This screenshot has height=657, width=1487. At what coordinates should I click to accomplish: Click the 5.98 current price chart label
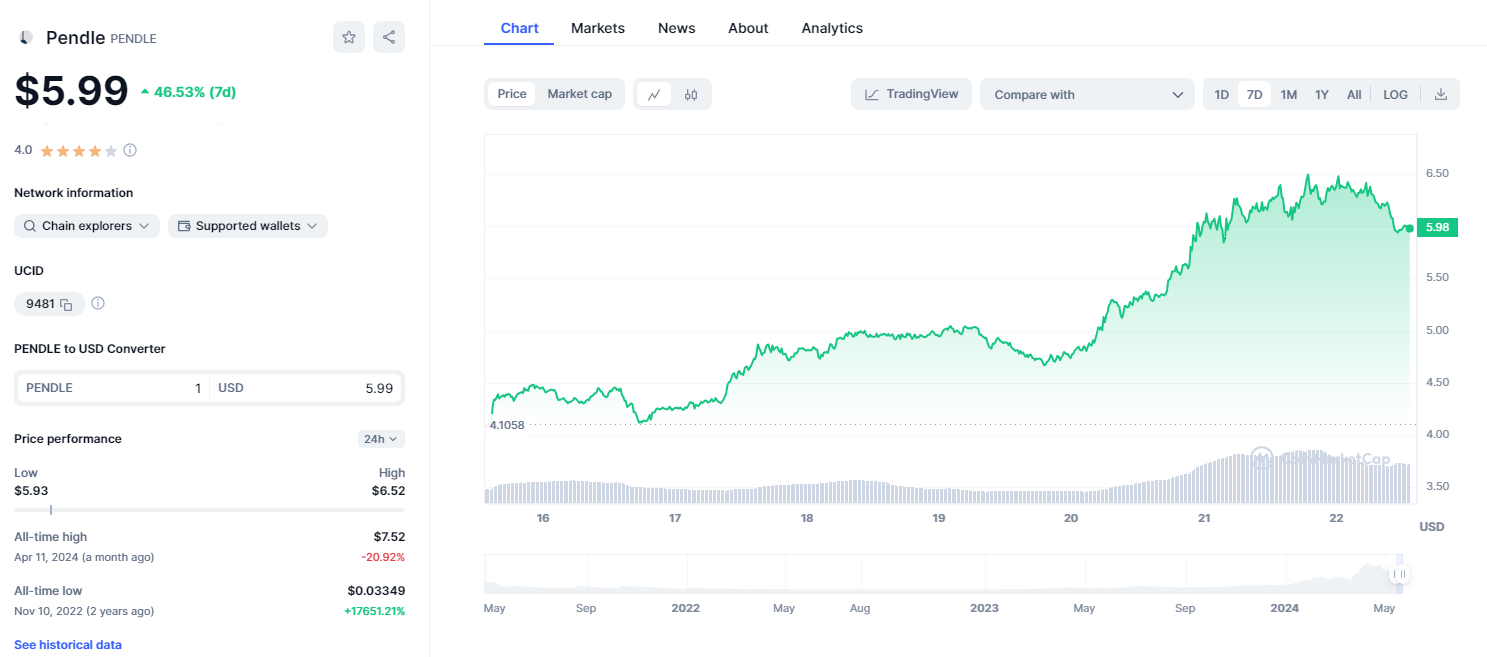tap(1438, 228)
